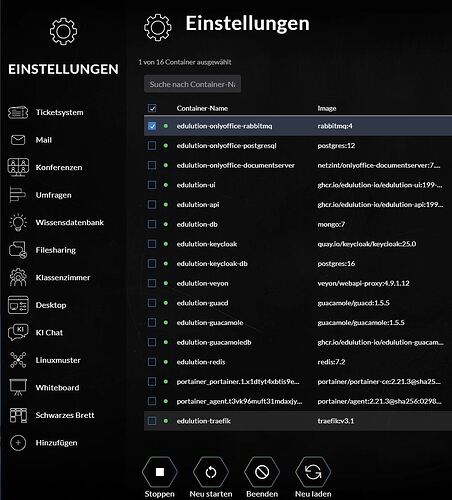Click the Filesharing folder icon
The image size is (452, 500).
pyautogui.click(x=18, y=250)
